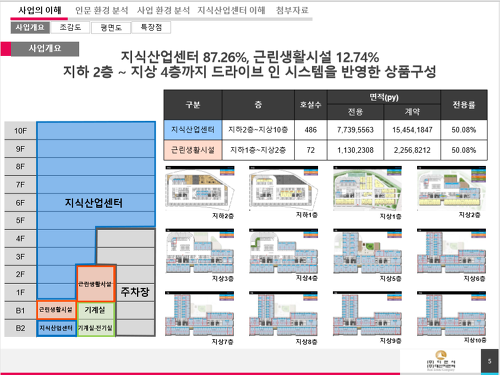The height and width of the screenshot is (375, 500).
Task: Click the 8F floor label
Action: point(20,167)
